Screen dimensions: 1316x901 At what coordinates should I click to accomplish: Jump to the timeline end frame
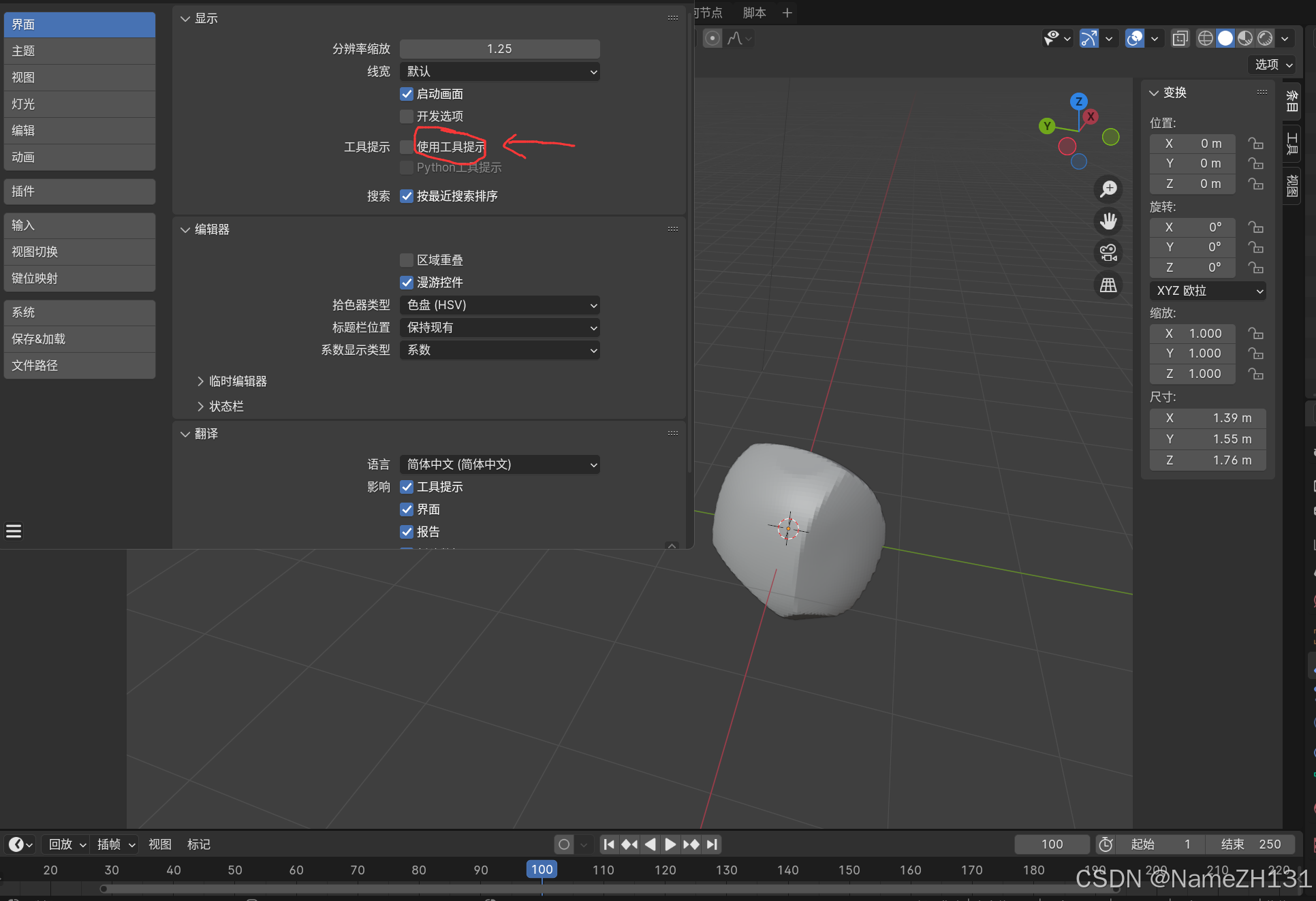coord(712,844)
